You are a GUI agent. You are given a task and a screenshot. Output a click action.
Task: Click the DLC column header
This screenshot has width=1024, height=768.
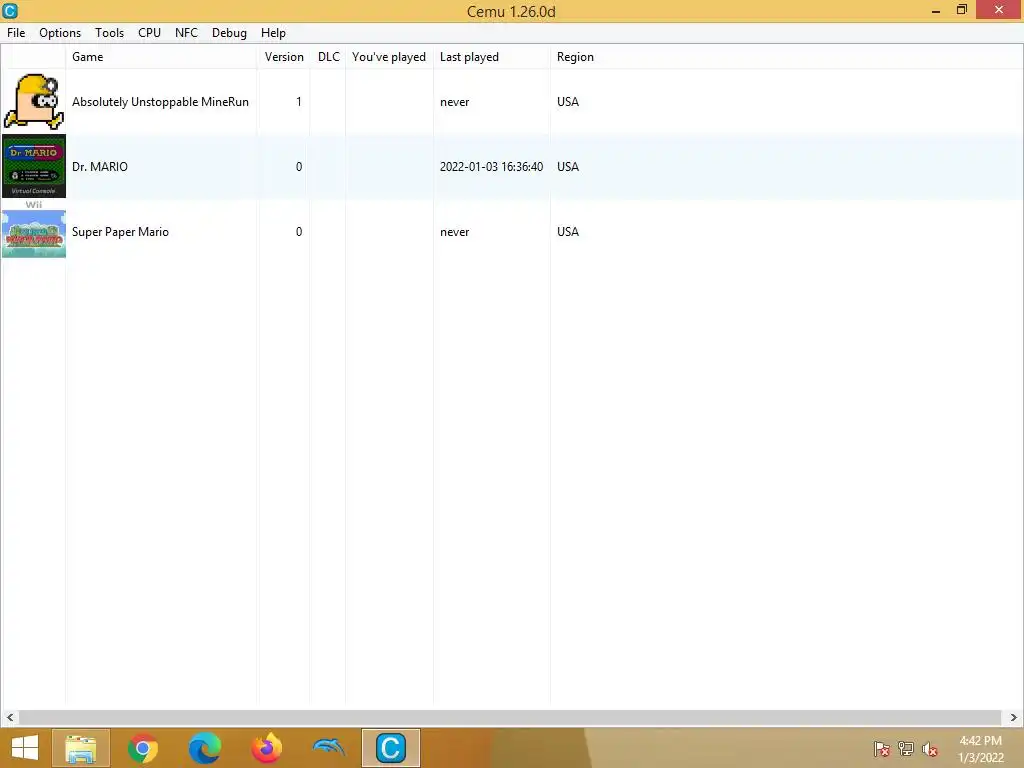point(328,57)
